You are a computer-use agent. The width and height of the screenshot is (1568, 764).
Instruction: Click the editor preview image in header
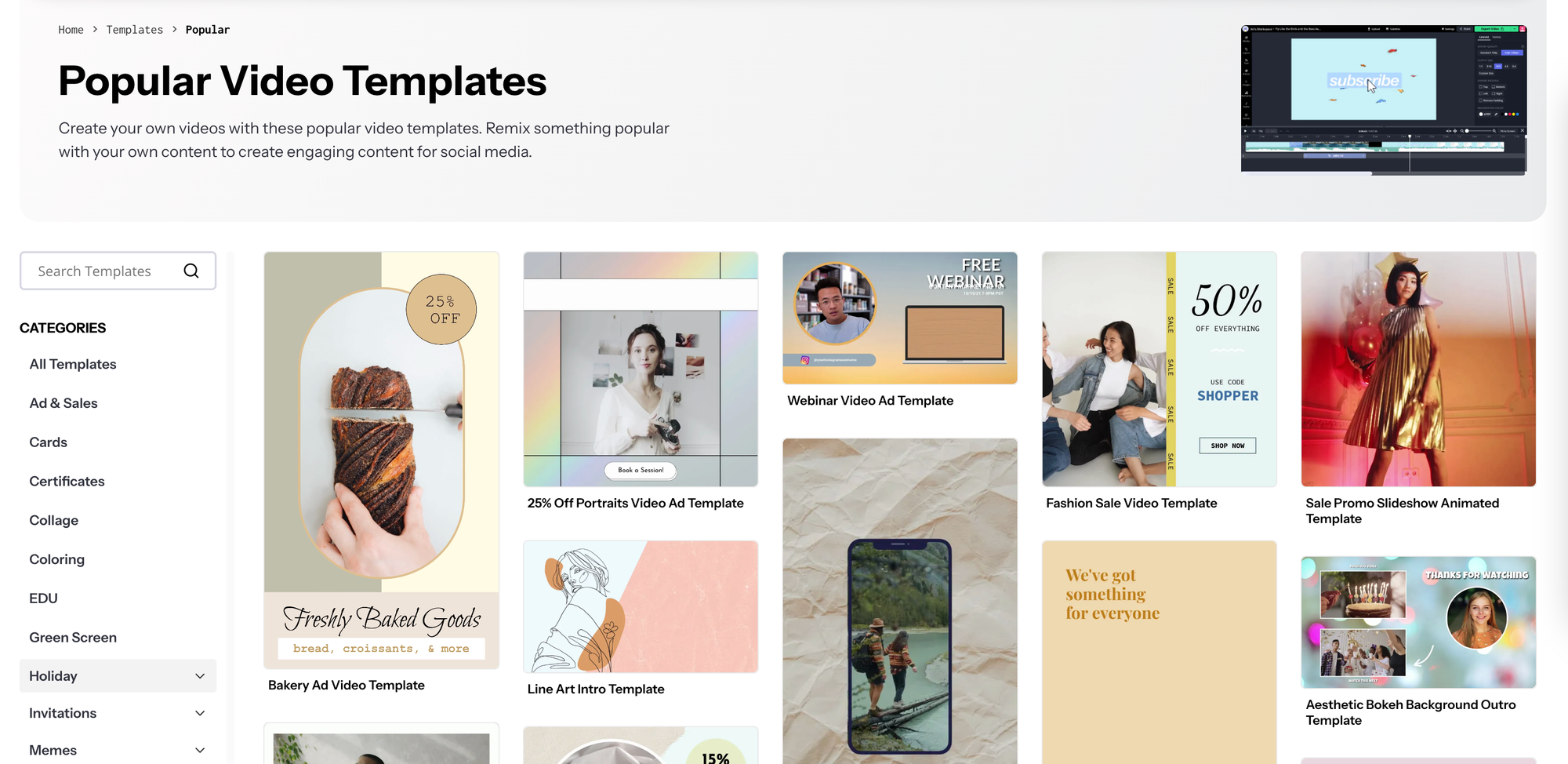point(1384,100)
